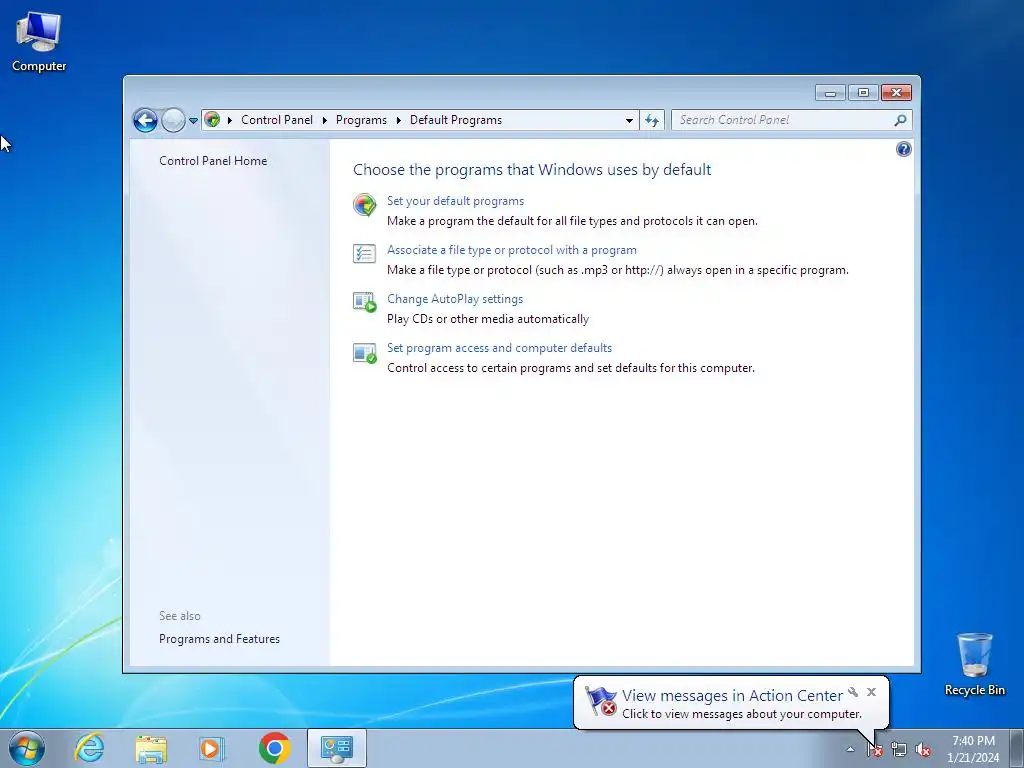Click View messages in Action Center balloon
Image resolution: width=1024 pixels, height=768 pixels.
pyautogui.click(x=732, y=696)
